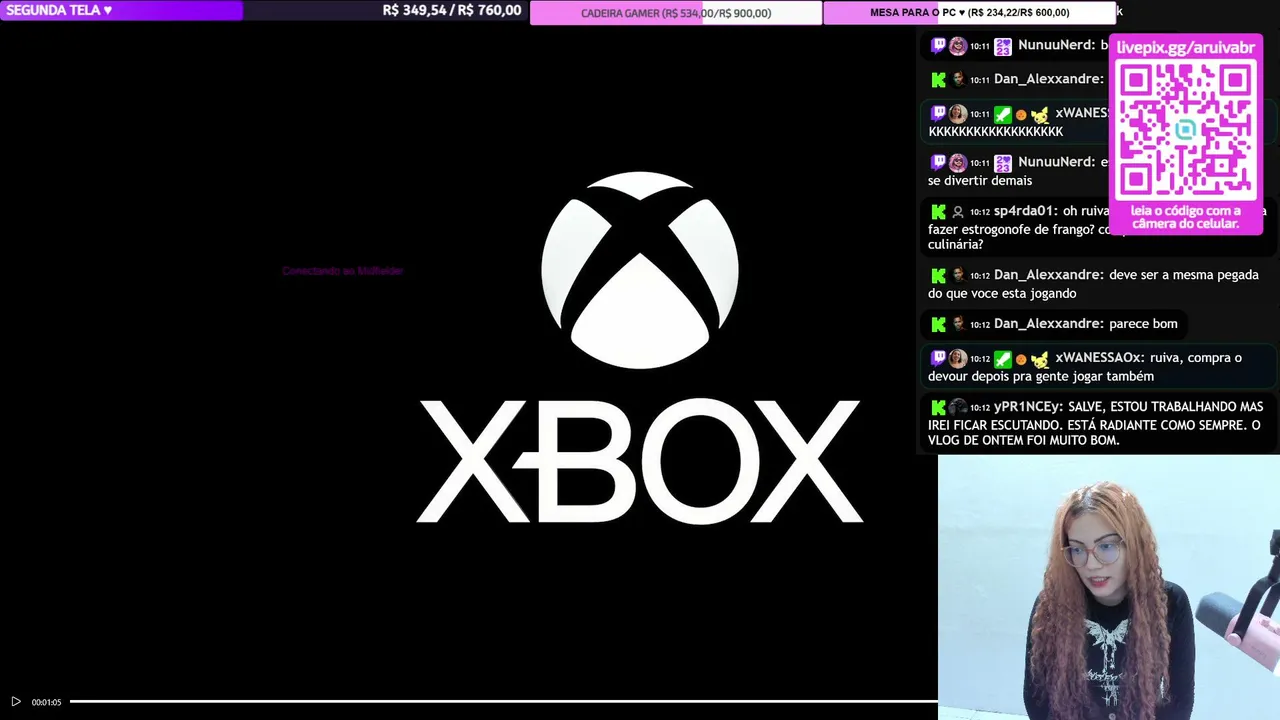Click the green sword badge on the 'compra o devour' message
This screenshot has width=1280, height=720.
pyautogui.click(x=1003, y=358)
